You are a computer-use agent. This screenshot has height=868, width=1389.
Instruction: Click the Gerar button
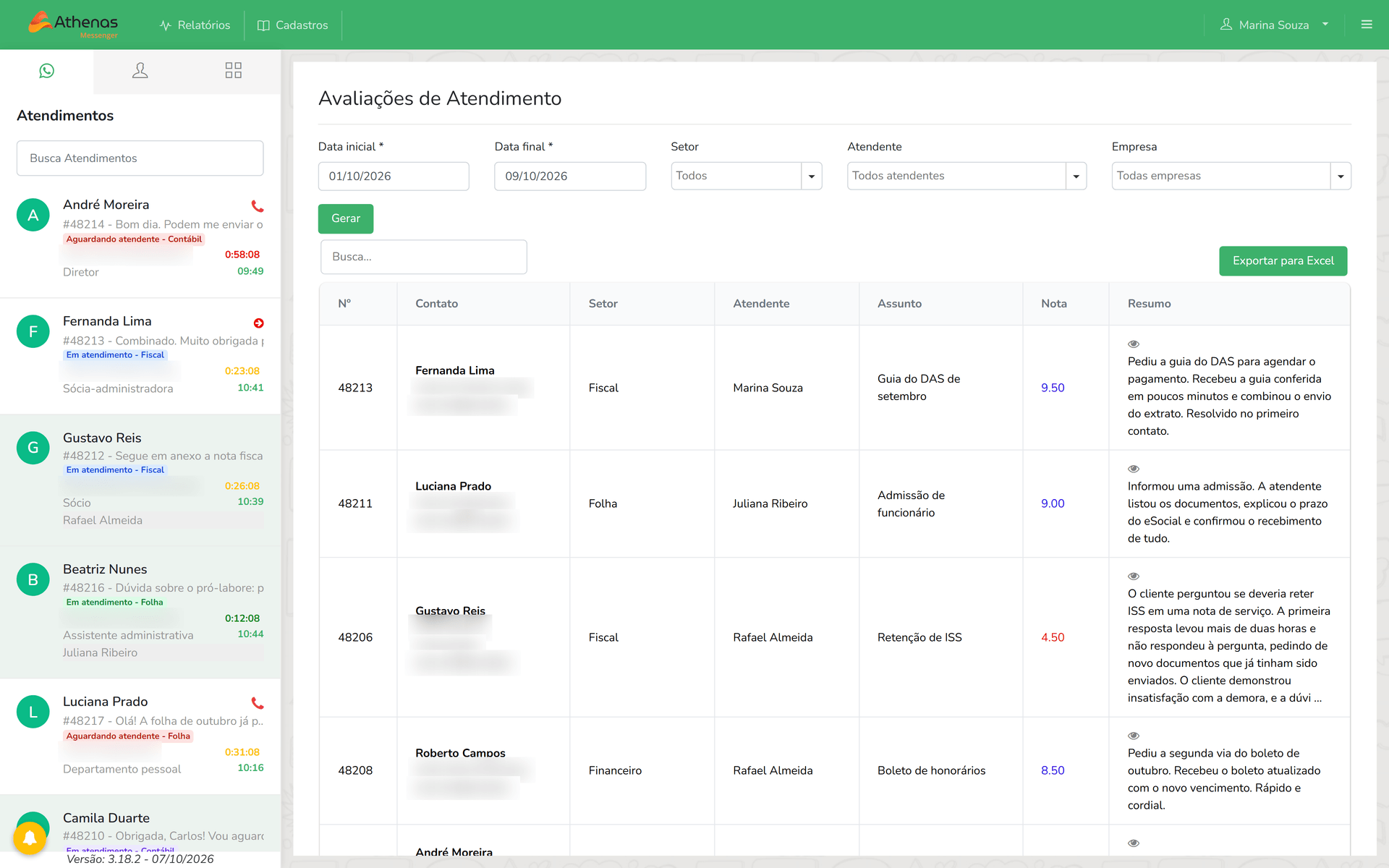[346, 218]
